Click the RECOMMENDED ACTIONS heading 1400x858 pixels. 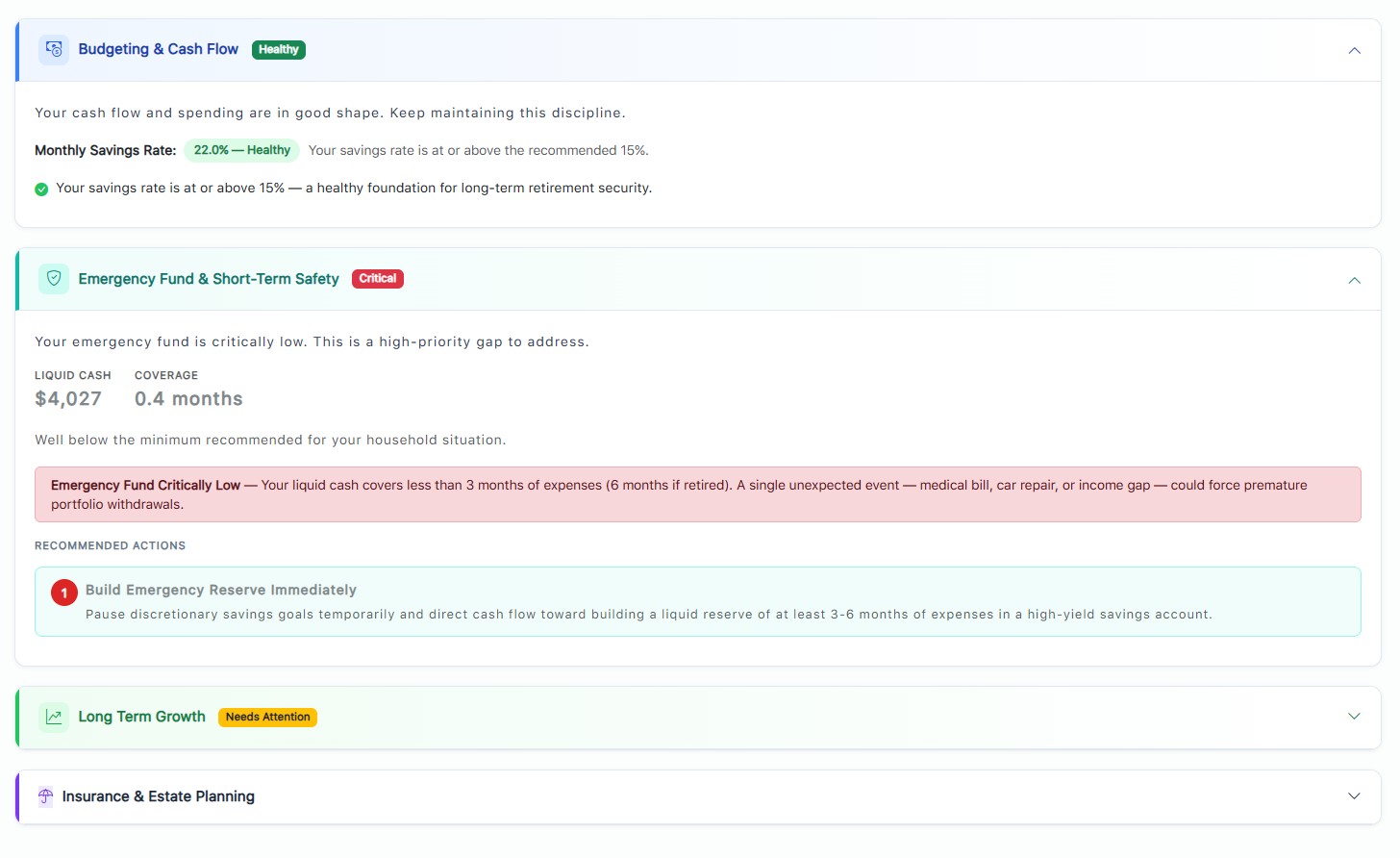tap(111, 545)
